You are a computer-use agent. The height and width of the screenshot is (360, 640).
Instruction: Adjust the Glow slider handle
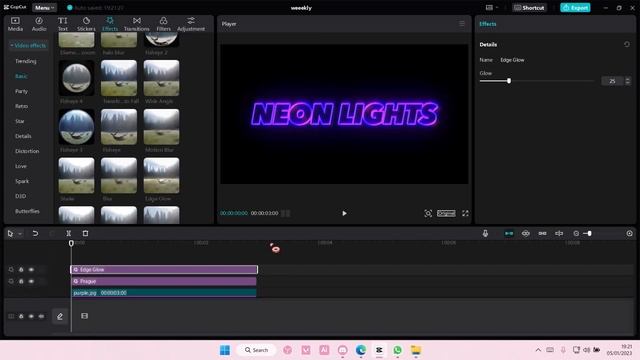[x=509, y=81]
